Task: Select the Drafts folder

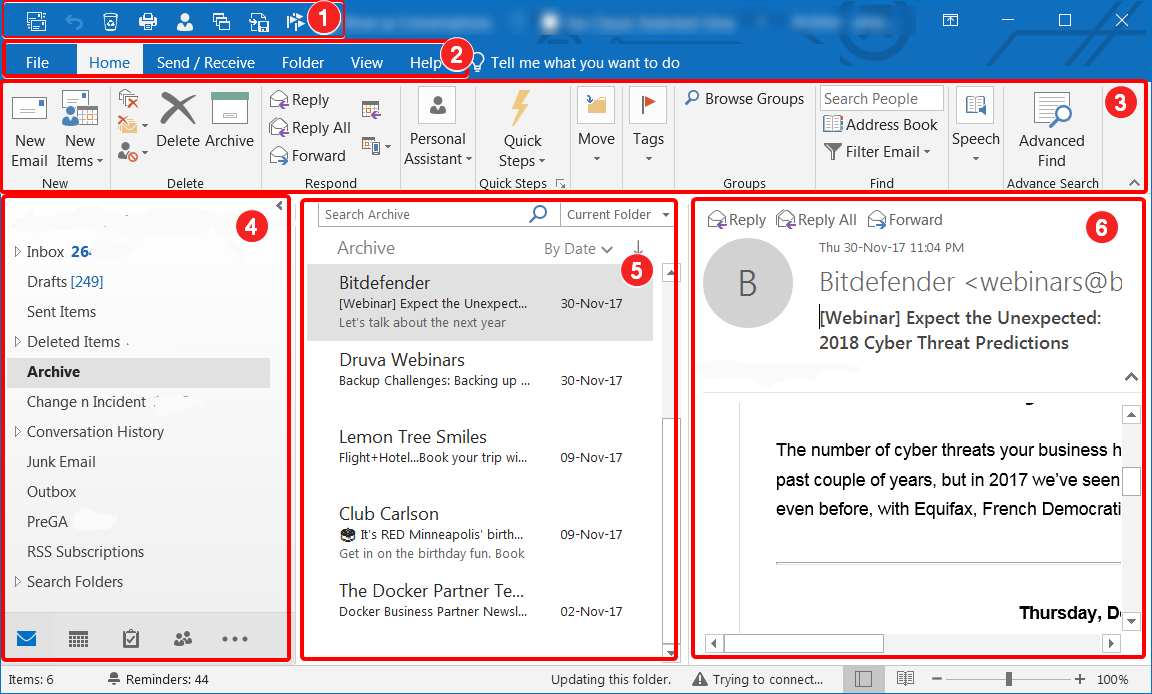Action: [65, 282]
